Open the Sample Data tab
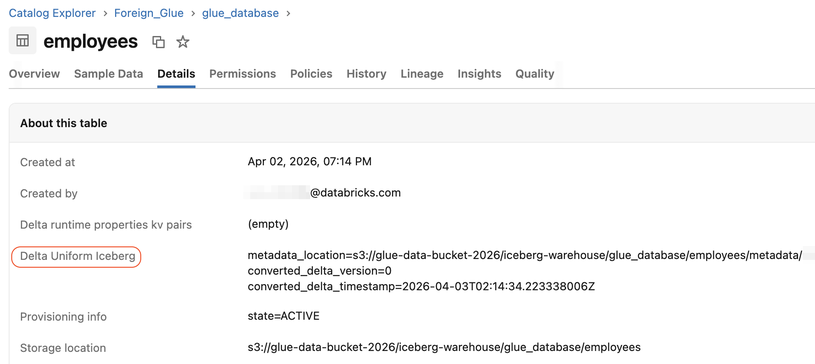Viewport: 815px width, 364px height. (x=109, y=74)
